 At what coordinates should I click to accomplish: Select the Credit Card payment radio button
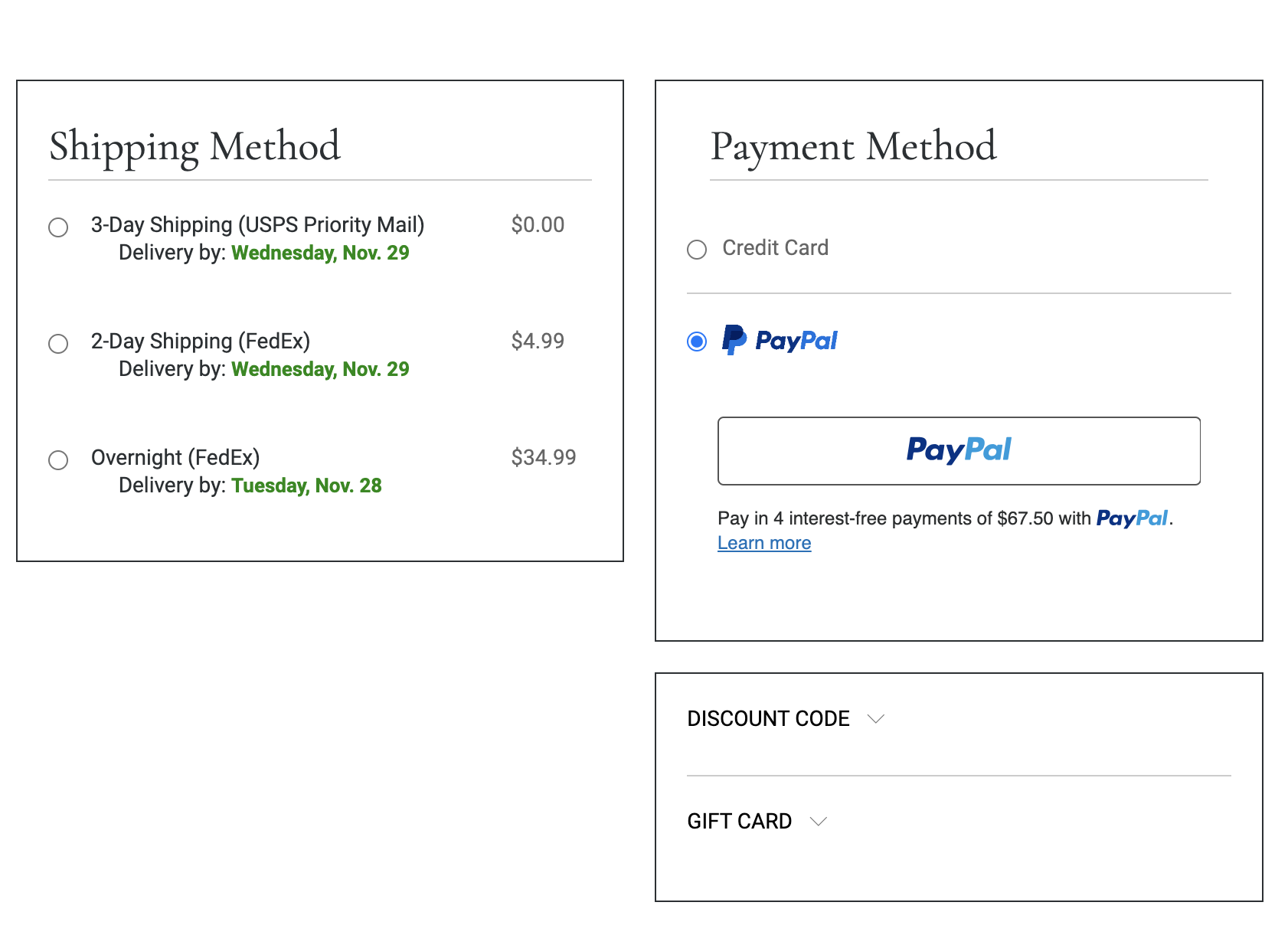(697, 250)
